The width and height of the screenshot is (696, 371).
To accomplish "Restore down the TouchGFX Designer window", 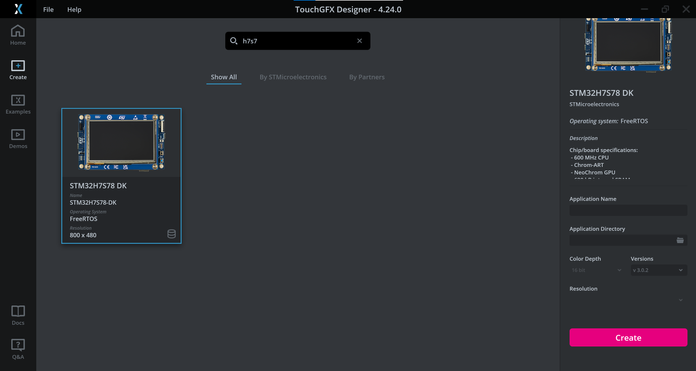I will point(665,9).
